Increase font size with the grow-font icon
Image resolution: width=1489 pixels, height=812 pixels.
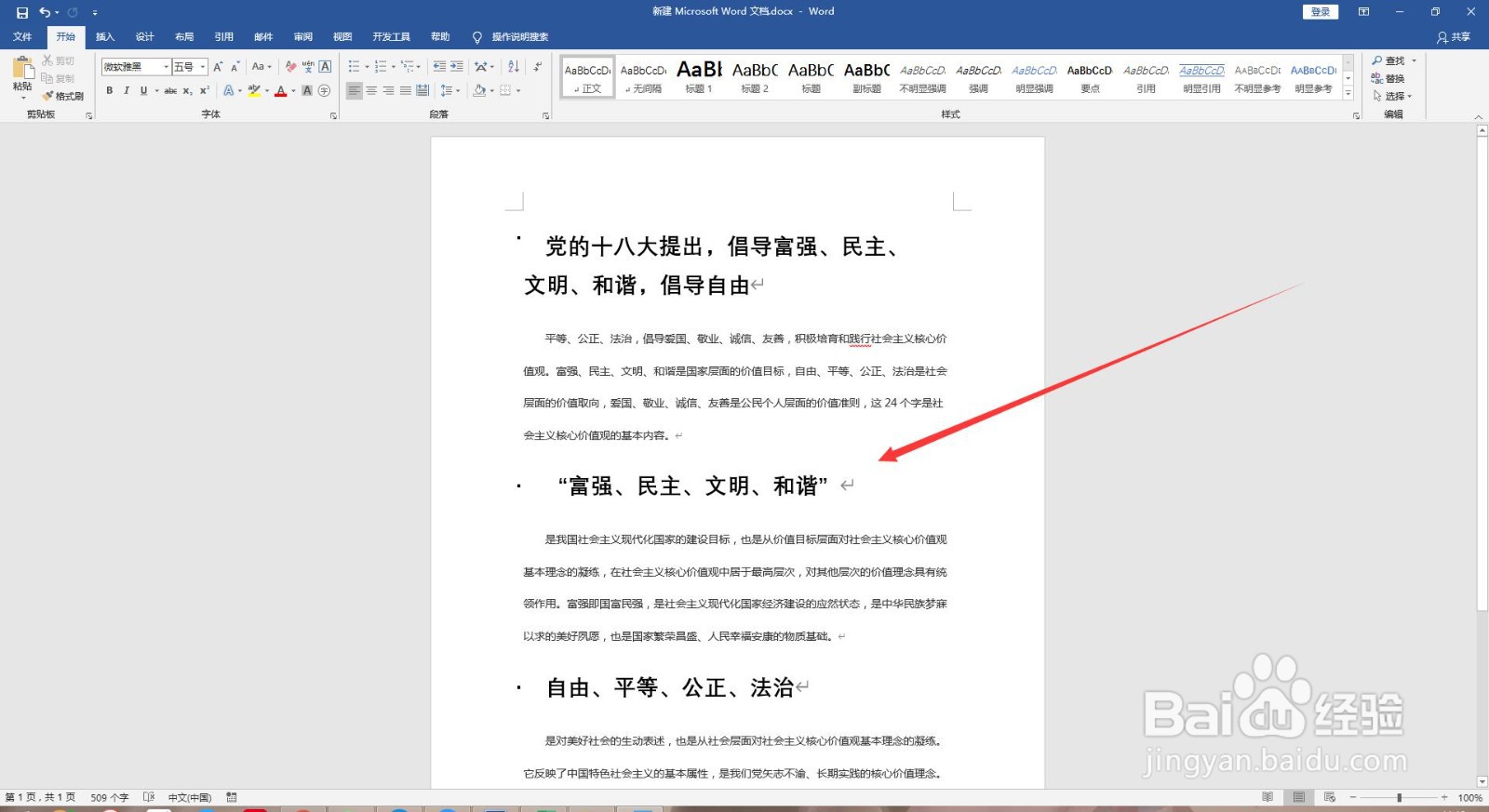click(x=218, y=66)
